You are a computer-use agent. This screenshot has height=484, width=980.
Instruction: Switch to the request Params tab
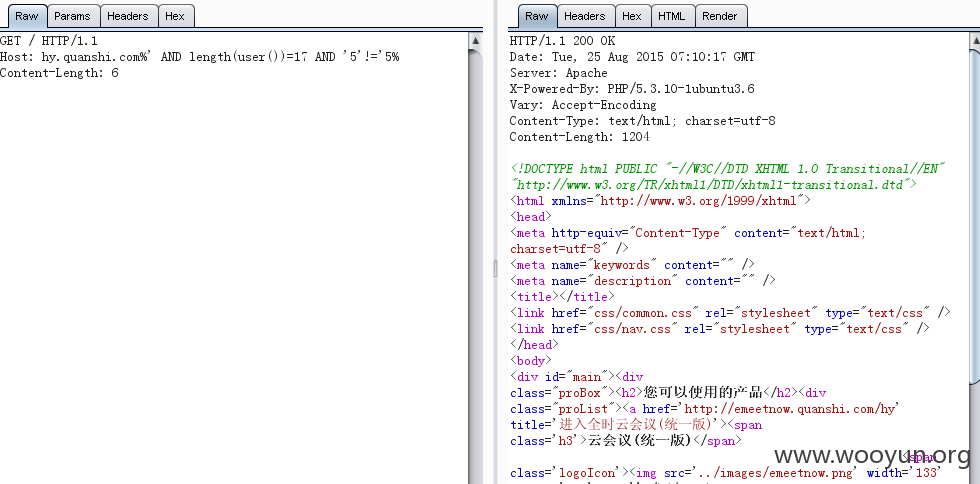[x=72, y=16]
